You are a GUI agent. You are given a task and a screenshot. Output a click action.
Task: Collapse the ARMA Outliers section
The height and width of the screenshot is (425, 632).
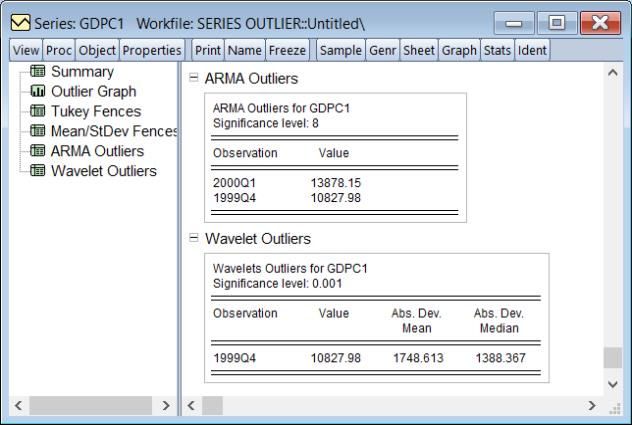coord(193,78)
